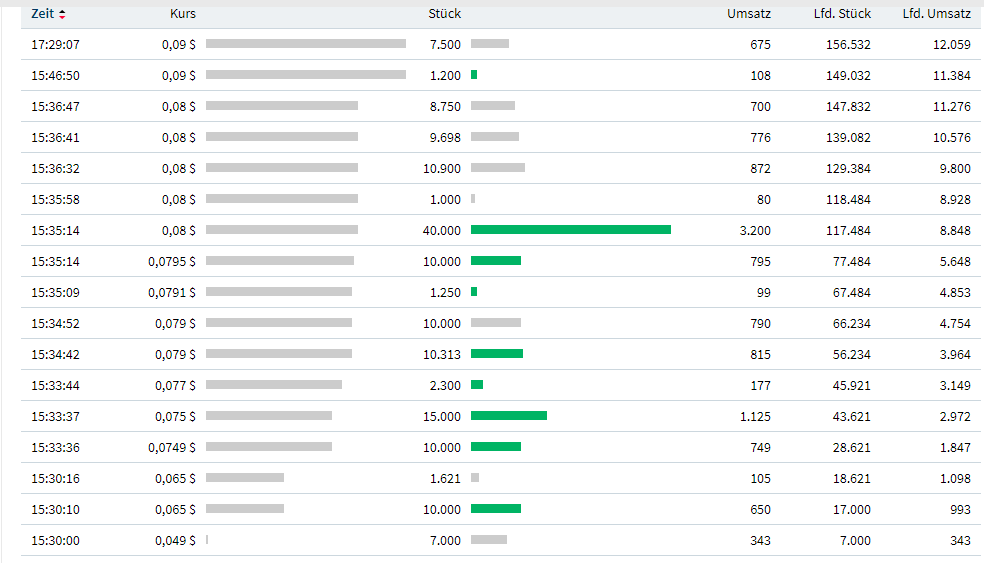Select the 15:46:50 trade timestamp
984x563 pixels.
55,76
